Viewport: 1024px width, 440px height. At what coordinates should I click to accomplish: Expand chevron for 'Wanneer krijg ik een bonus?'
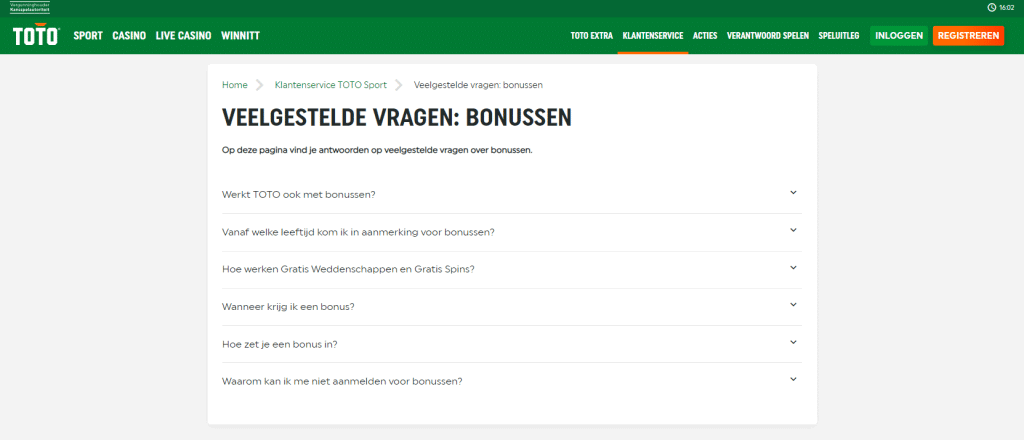793,304
